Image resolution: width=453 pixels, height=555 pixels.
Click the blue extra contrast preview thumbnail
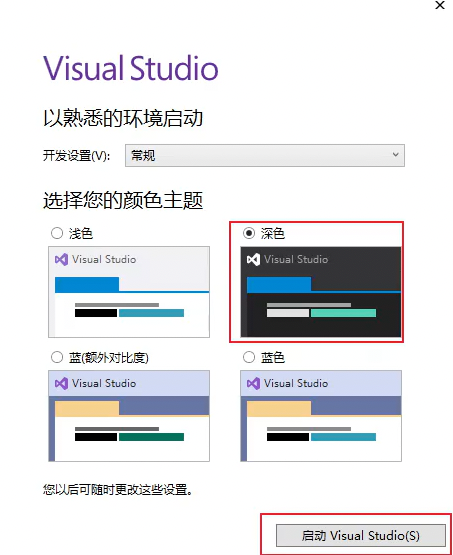coord(129,416)
